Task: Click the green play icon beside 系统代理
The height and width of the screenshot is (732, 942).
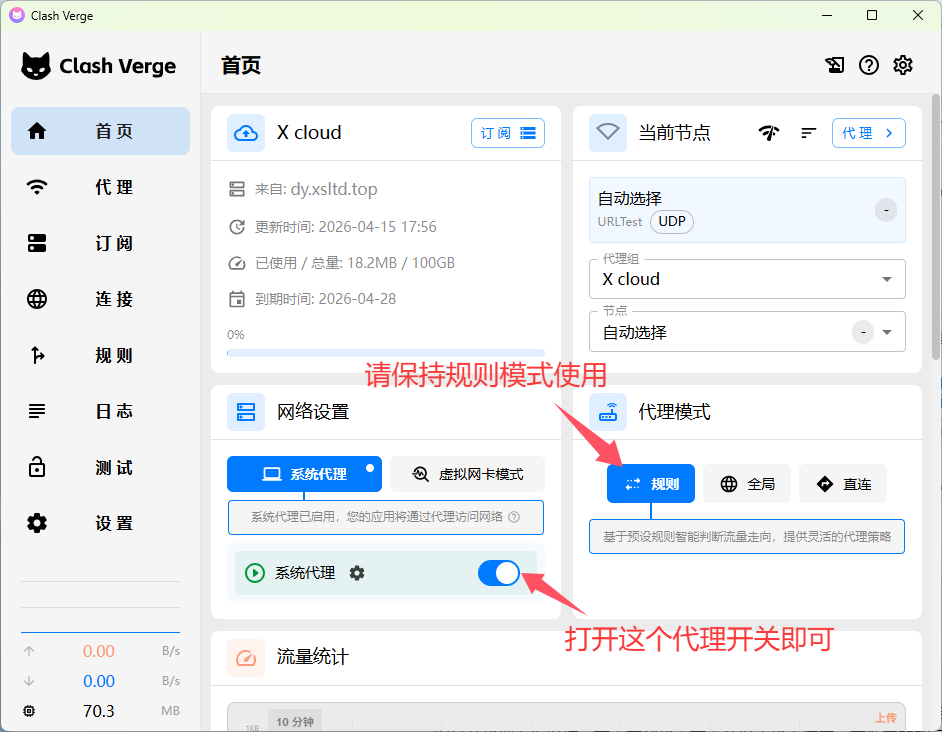Action: coord(255,573)
